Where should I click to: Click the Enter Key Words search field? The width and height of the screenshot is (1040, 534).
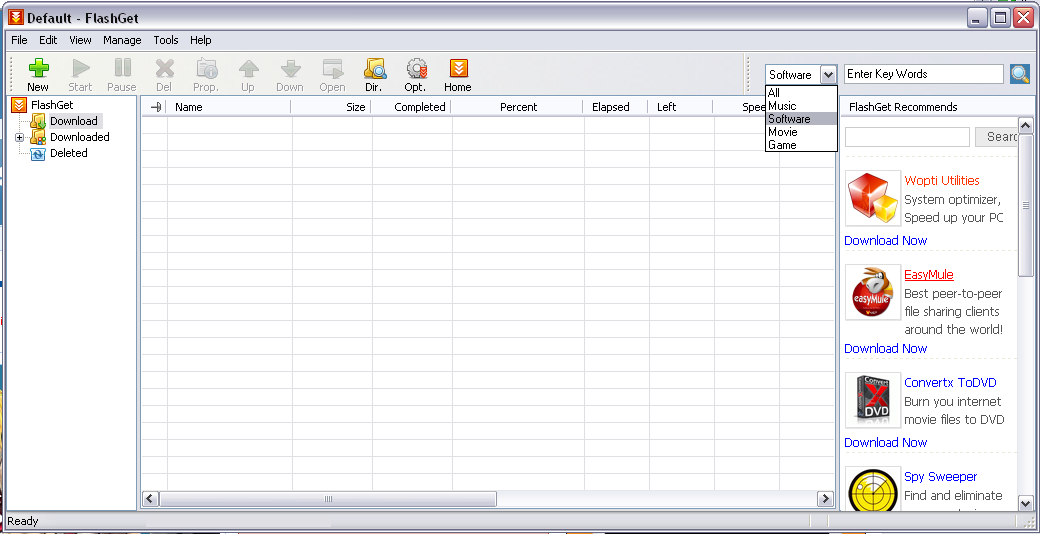click(x=923, y=74)
